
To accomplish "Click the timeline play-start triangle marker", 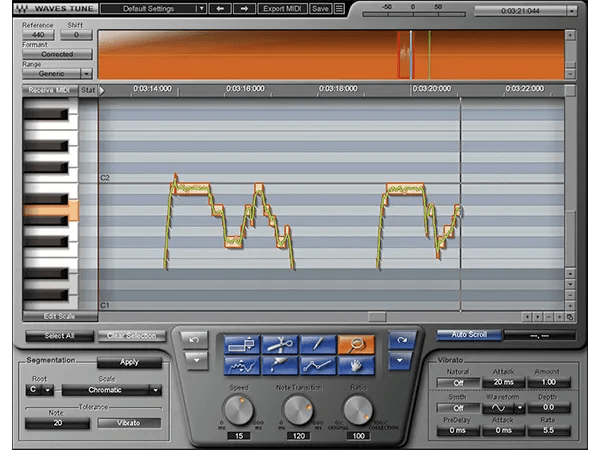I will click(x=102, y=90).
